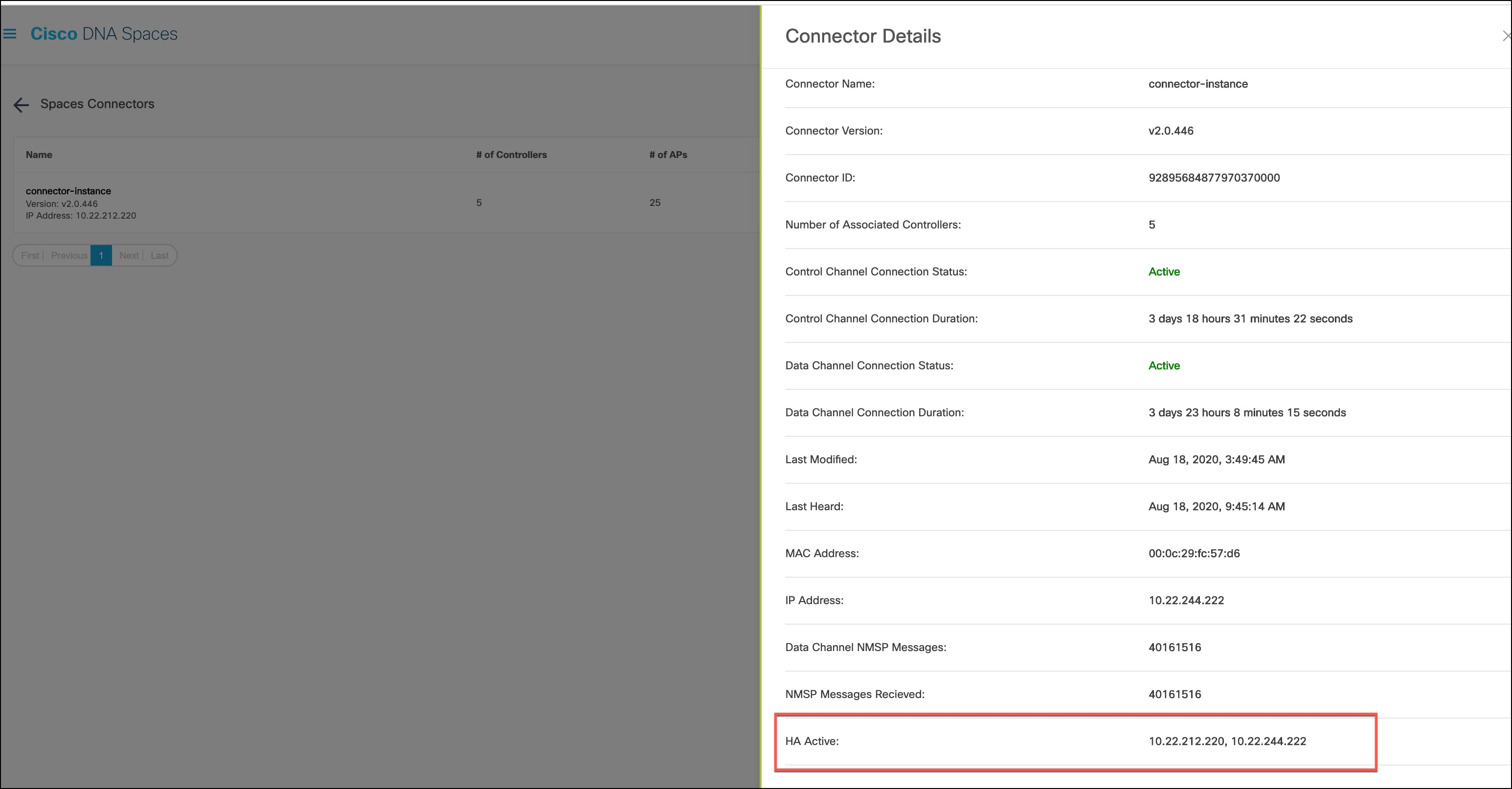Screen dimensions: 1512x789
Task: Click the HA Active IP addresses value
Action: click(x=1227, y=742)
